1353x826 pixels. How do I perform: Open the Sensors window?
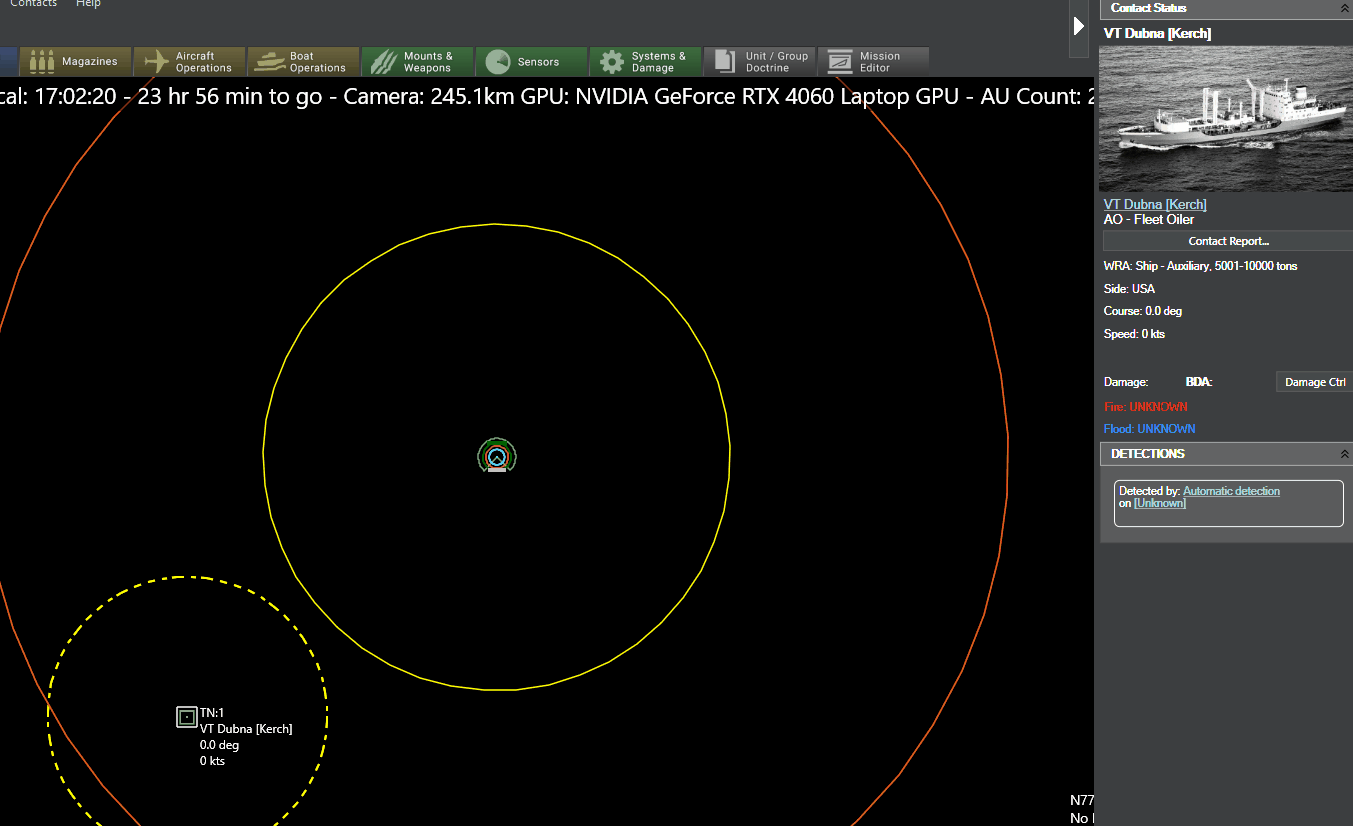pyautogui.click(x=531, y=62)
